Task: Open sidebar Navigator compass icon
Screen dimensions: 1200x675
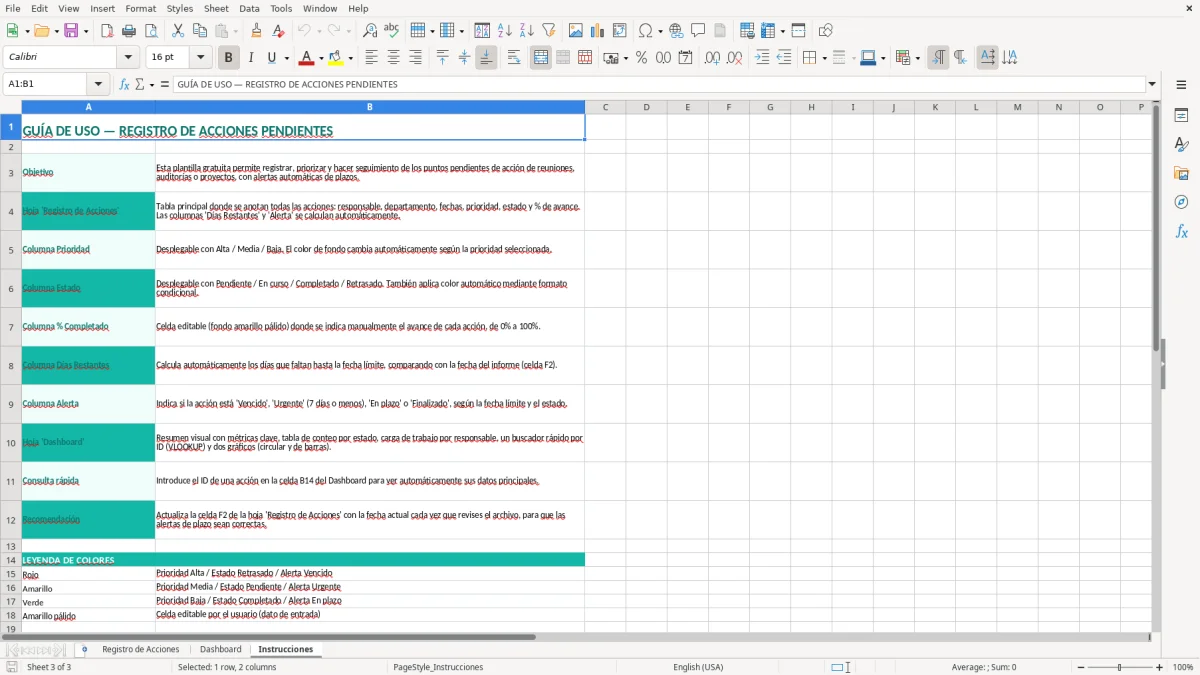Action: coord(1181,202)
